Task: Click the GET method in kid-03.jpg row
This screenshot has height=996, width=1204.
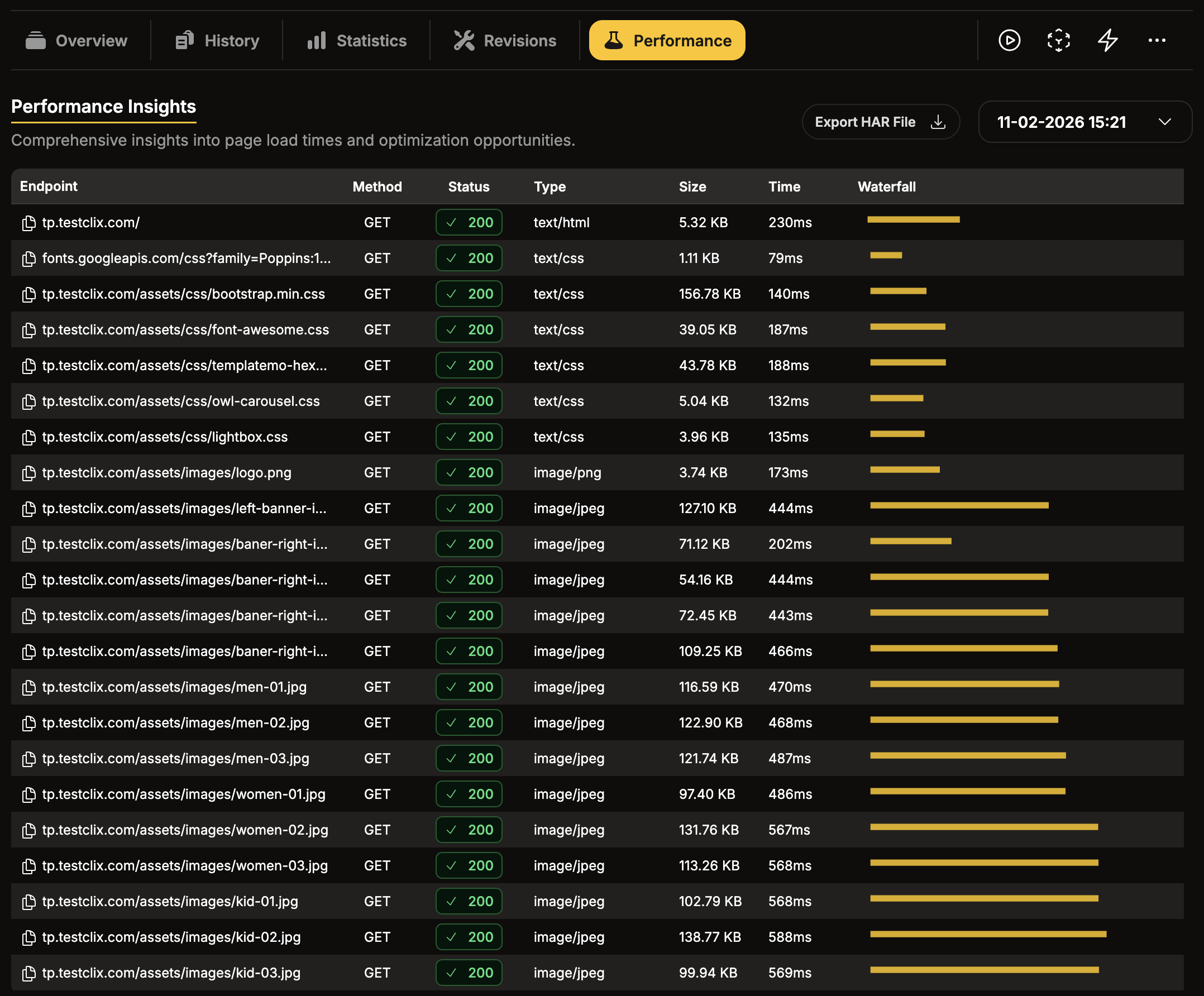Action: click(x=377, y=973)
